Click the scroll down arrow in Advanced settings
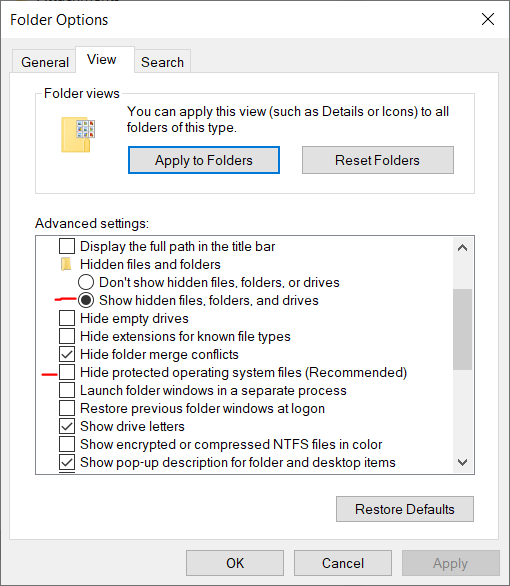Screen dimensions: 510x586 463,462
